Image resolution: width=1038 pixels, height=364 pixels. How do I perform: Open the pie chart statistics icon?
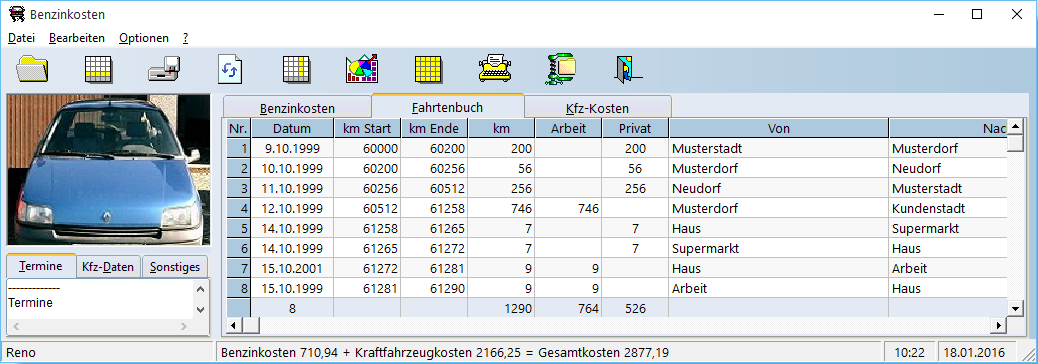(362, 69)
